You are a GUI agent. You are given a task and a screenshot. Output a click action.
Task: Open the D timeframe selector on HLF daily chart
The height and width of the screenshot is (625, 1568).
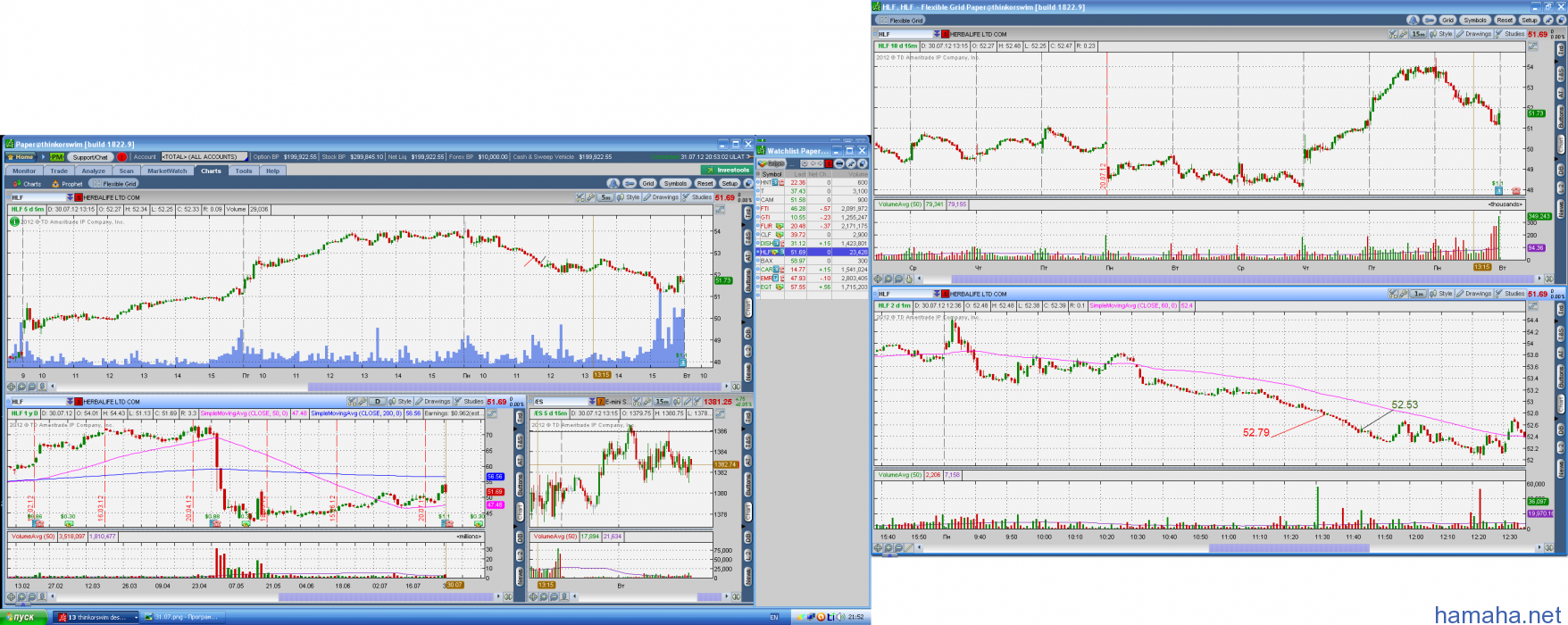[378, 401]
